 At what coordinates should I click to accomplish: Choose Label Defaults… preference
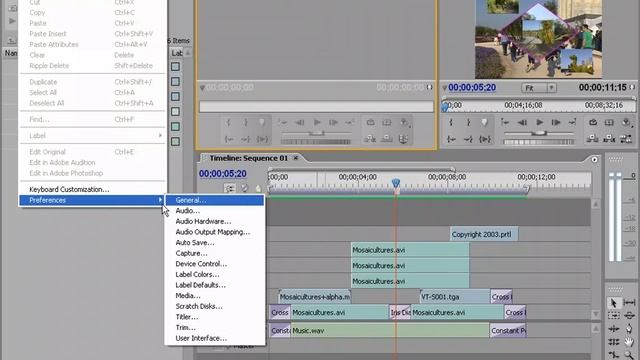click(x=215, y=285)
